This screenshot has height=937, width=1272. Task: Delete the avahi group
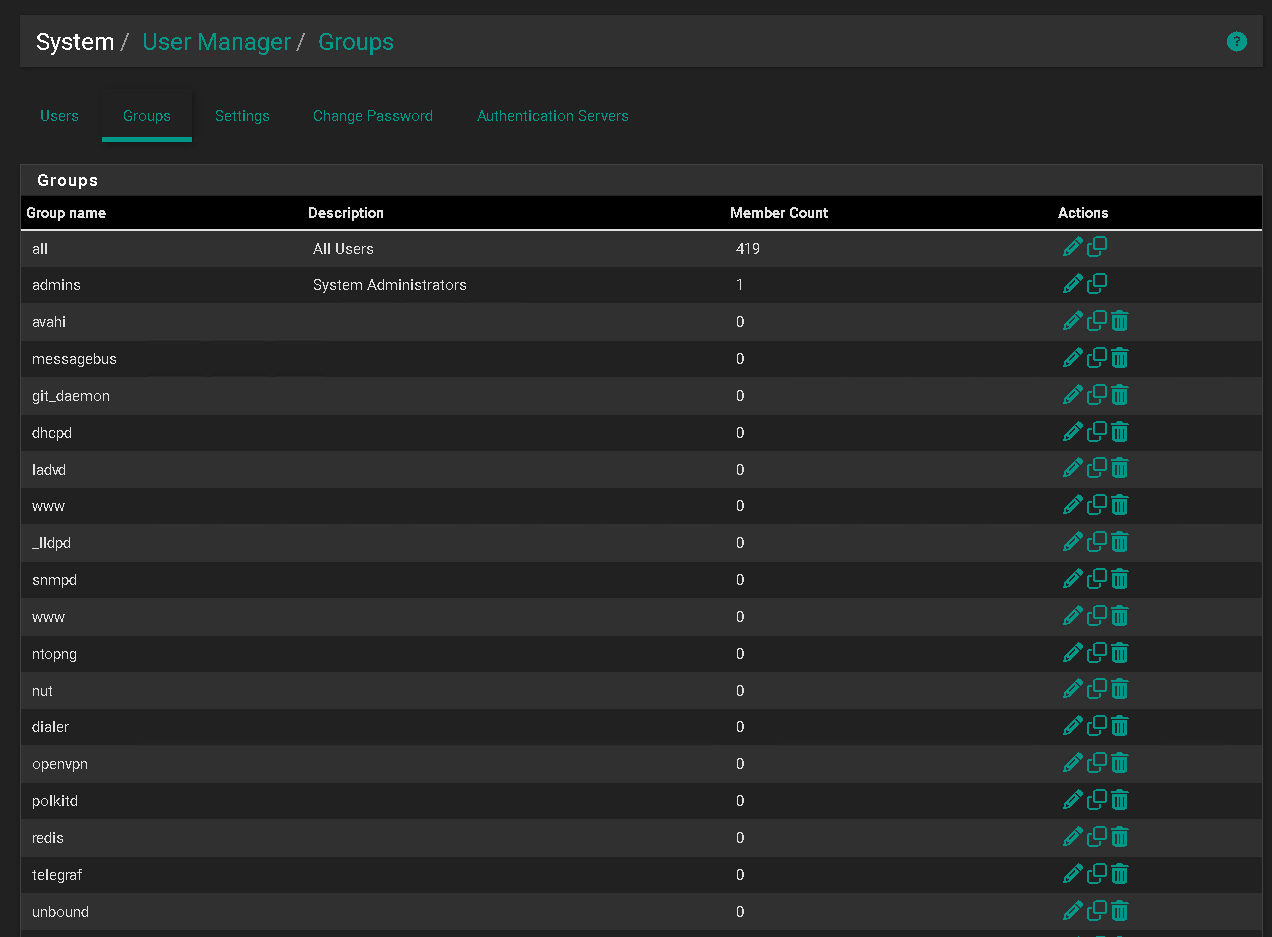click(1120, 321)
